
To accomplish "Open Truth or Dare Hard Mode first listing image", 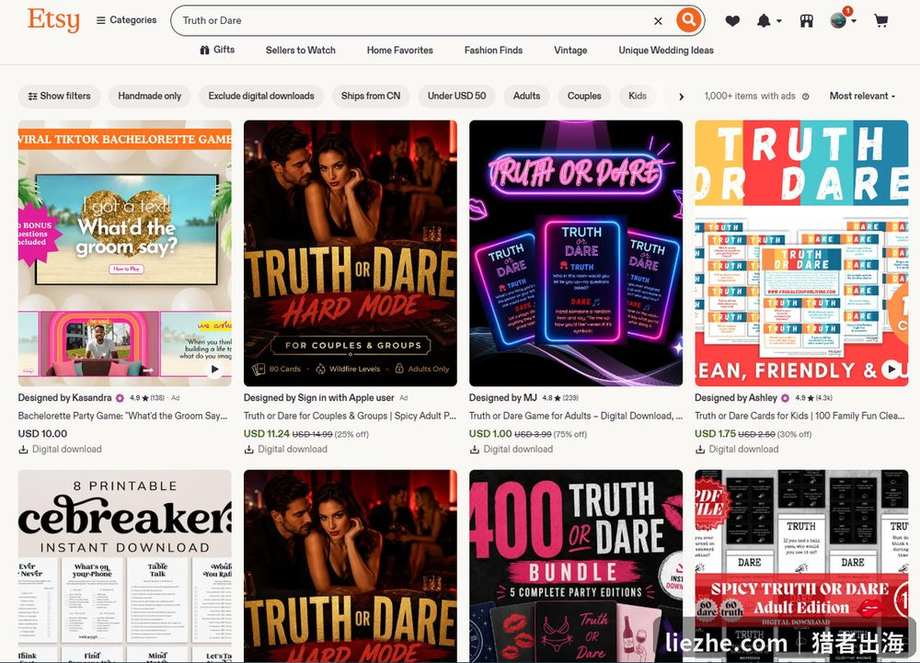I will coord(350,253).
